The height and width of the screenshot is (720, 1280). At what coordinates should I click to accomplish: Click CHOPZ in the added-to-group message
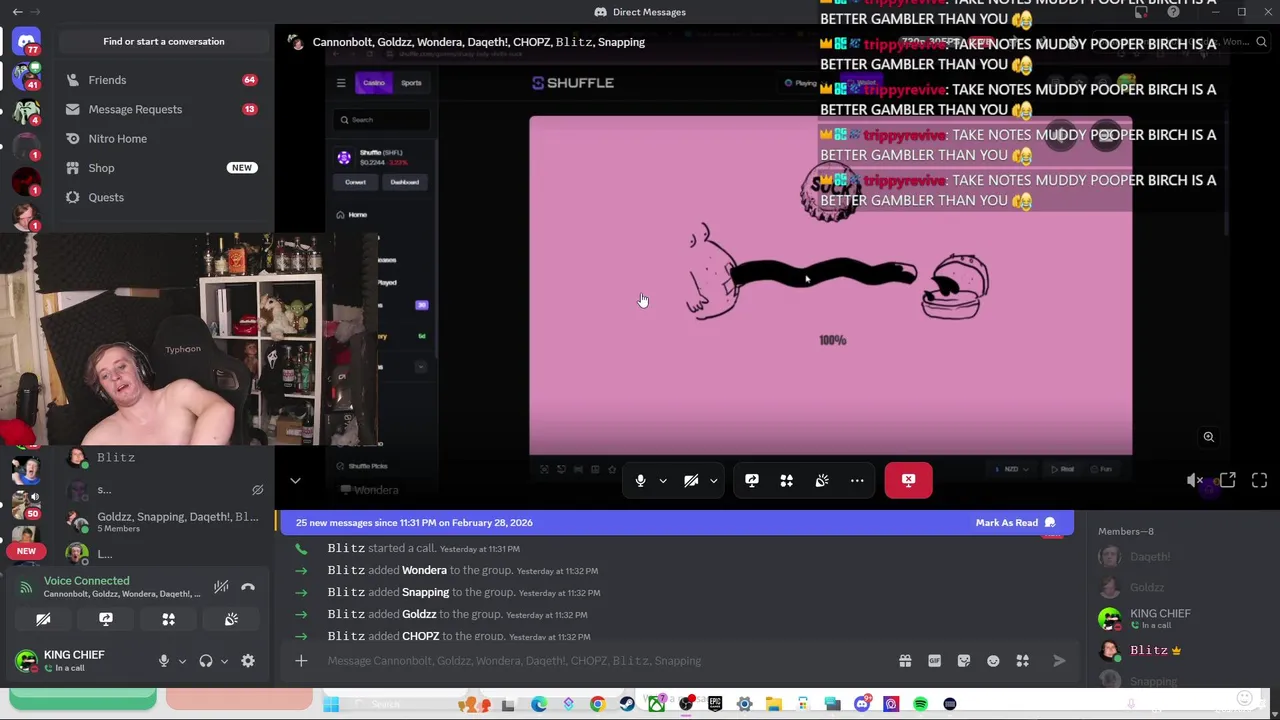pyautogui.click(x=420, y=637)
